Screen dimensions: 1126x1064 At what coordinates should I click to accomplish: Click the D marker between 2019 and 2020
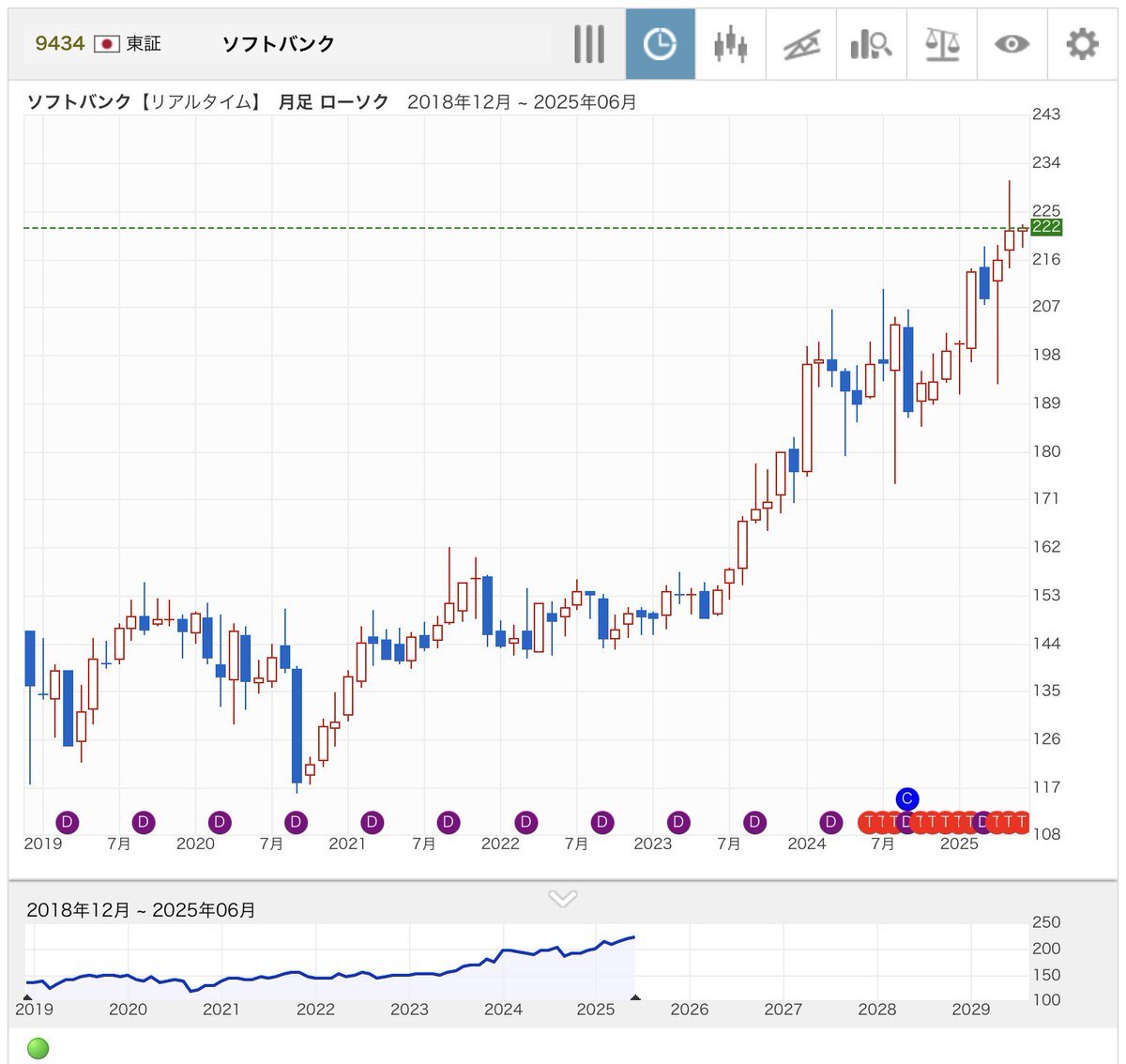144,823
